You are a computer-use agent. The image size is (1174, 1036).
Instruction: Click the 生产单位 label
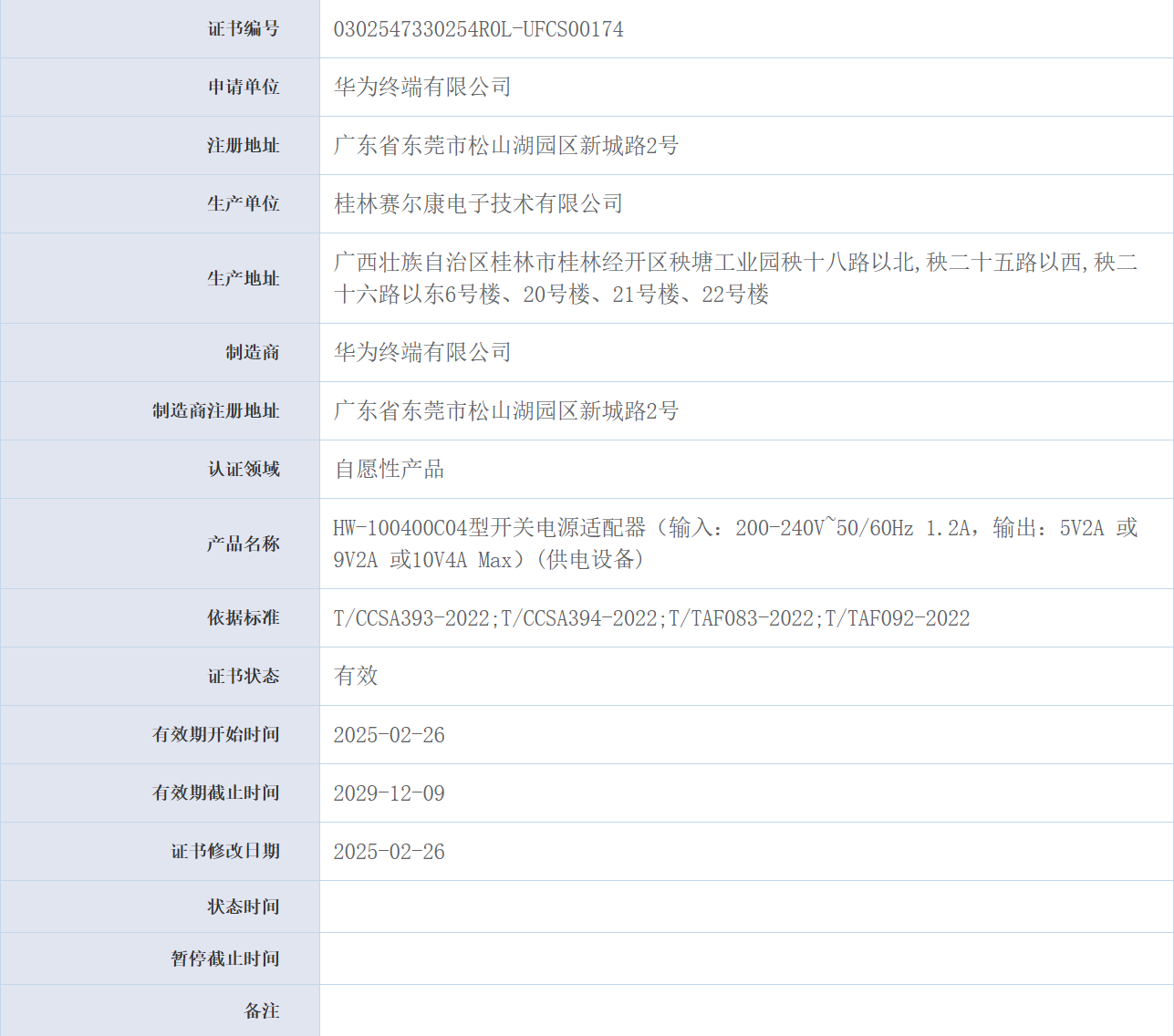244,204
